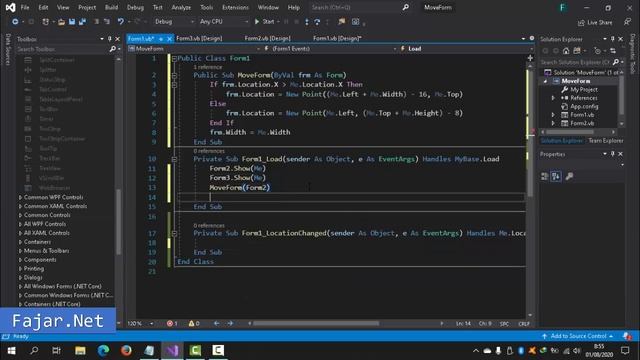Click the feedback icon beside Live Share
Viewport: 640px width, 360px height.
tap(627, 22)
